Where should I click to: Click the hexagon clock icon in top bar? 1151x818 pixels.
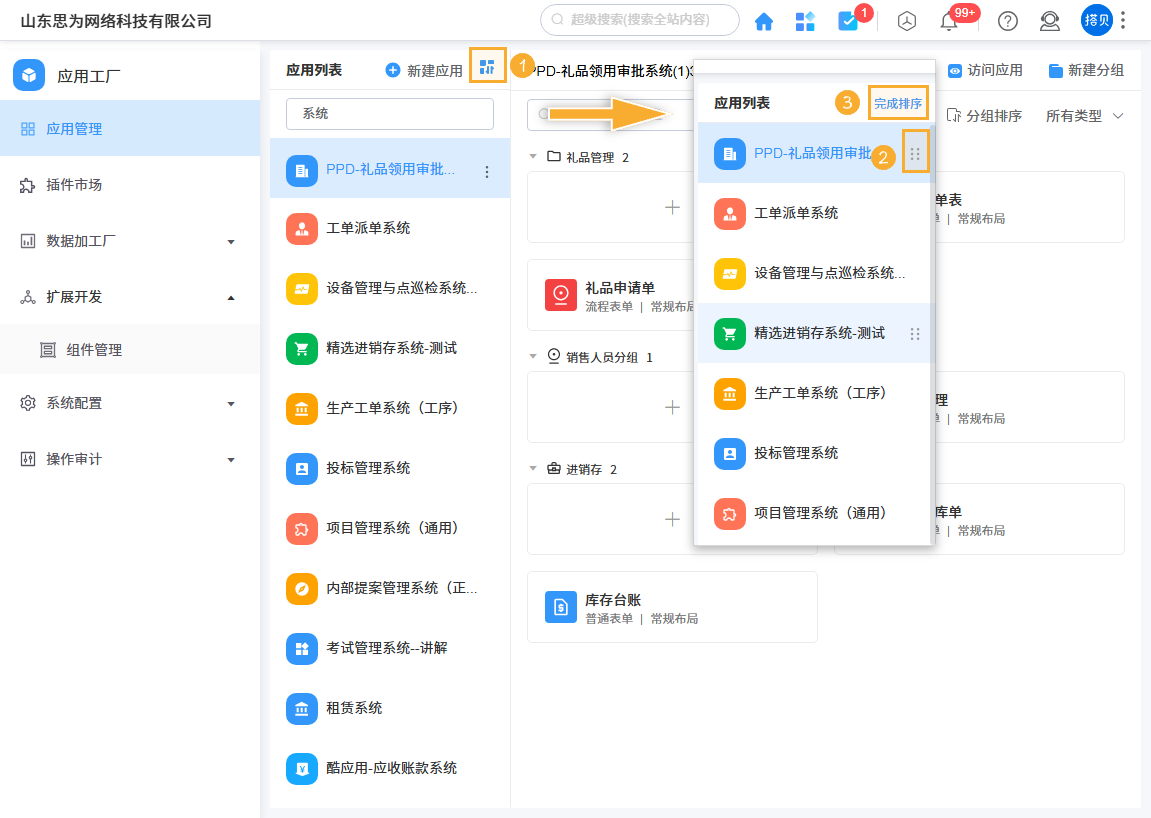pos(906,20)
